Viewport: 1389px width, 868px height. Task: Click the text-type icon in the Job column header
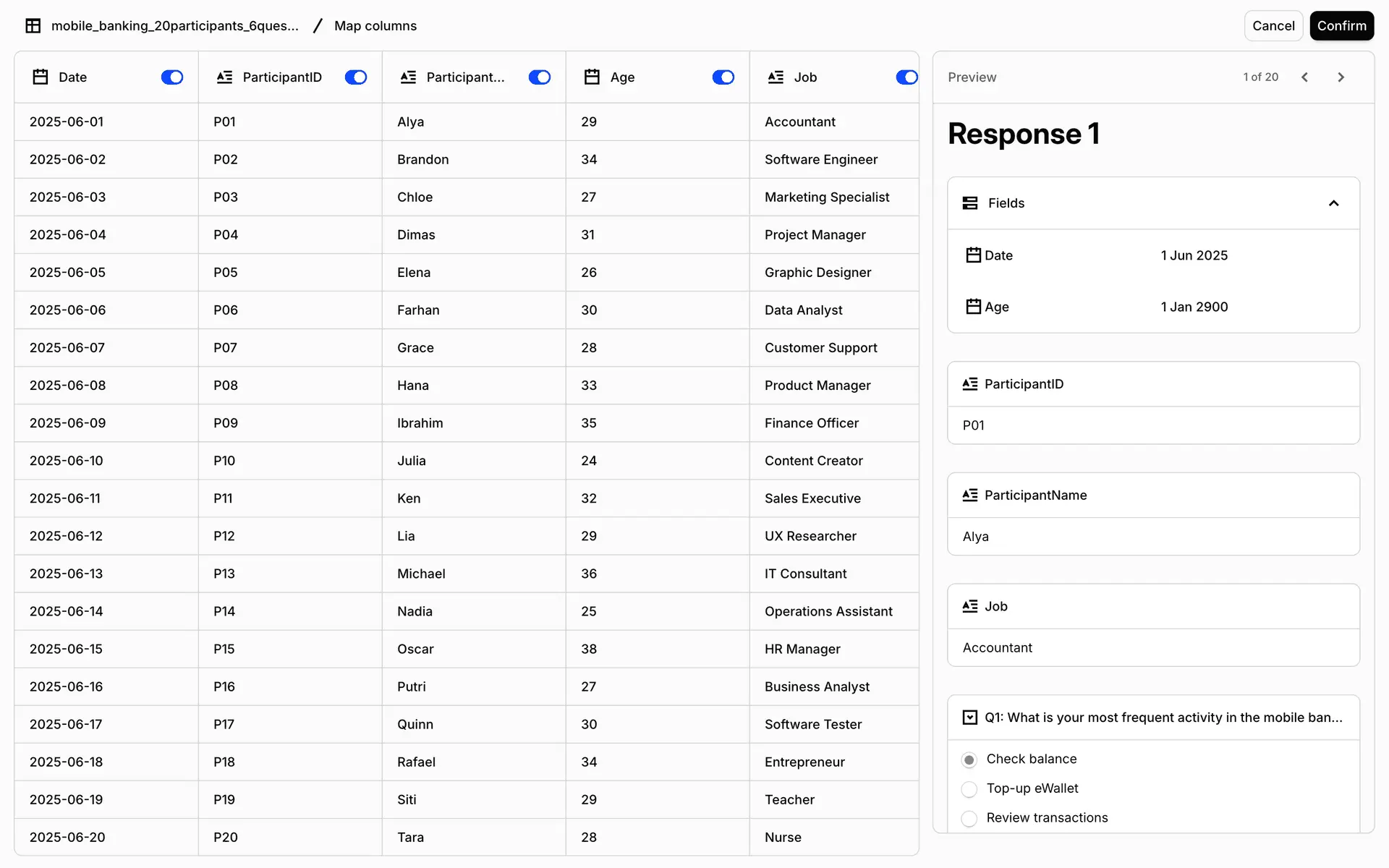coord(776,77)
